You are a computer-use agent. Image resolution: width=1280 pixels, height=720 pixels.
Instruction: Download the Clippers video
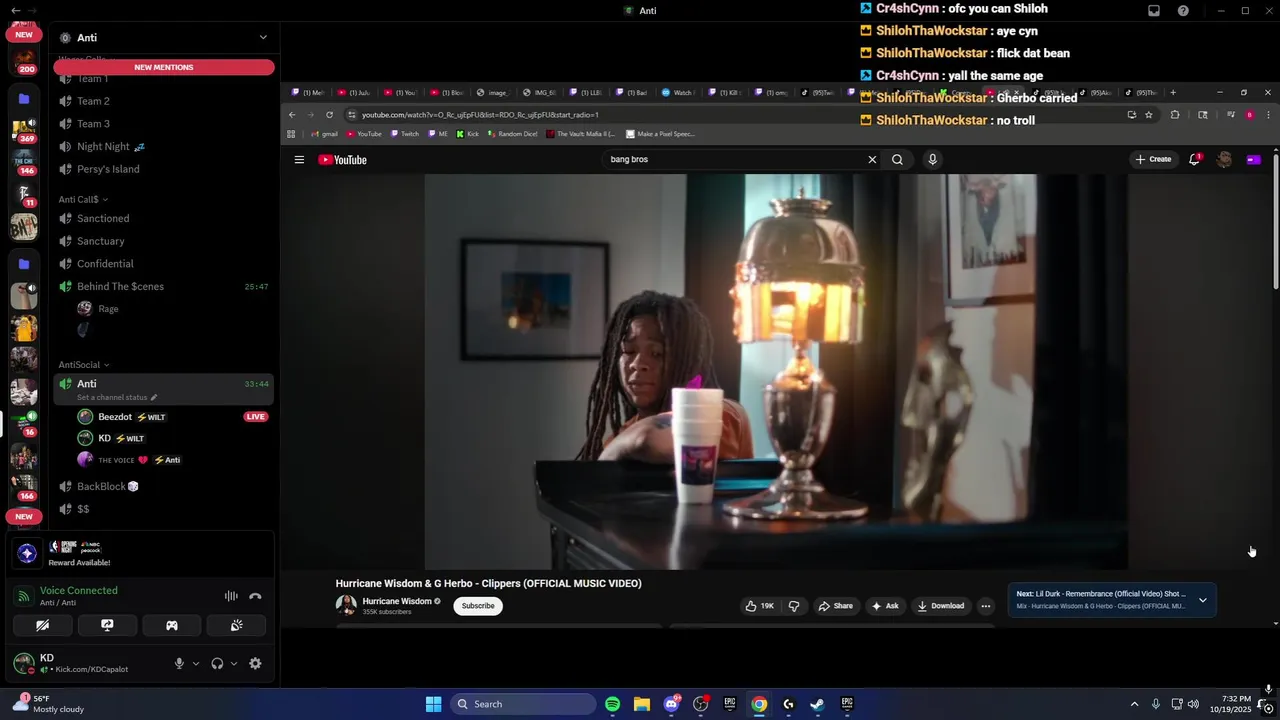[x=940, y=606]
